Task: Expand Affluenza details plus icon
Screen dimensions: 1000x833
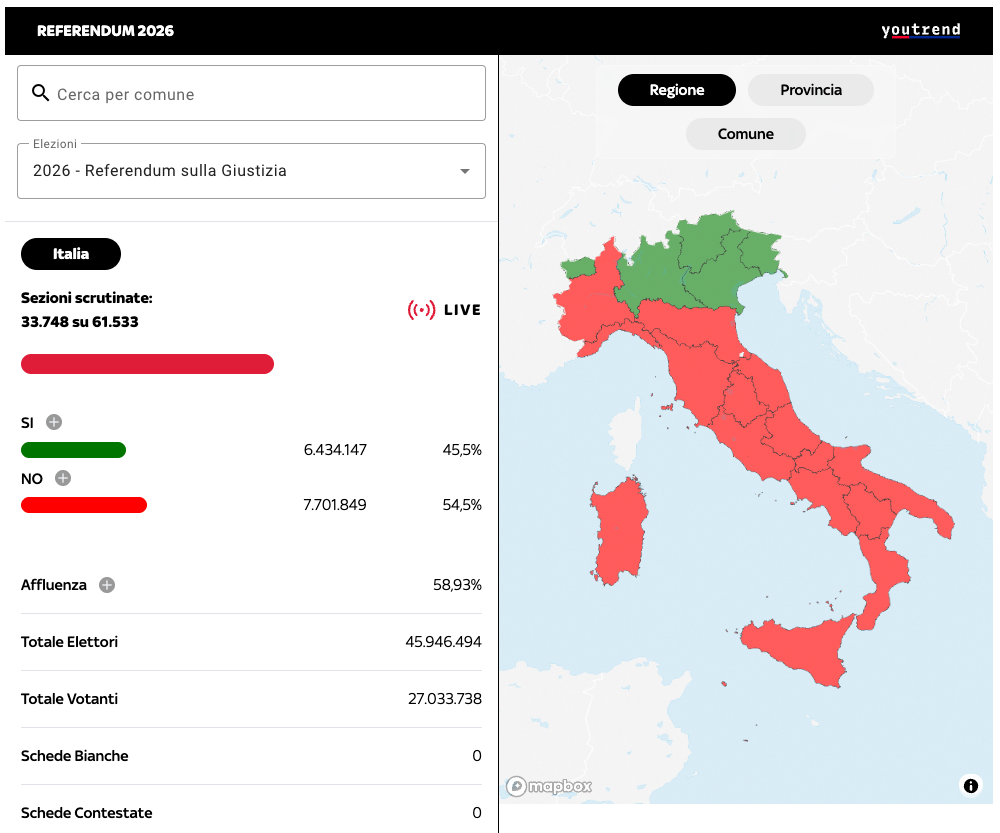Action: (x=107, y=585)
